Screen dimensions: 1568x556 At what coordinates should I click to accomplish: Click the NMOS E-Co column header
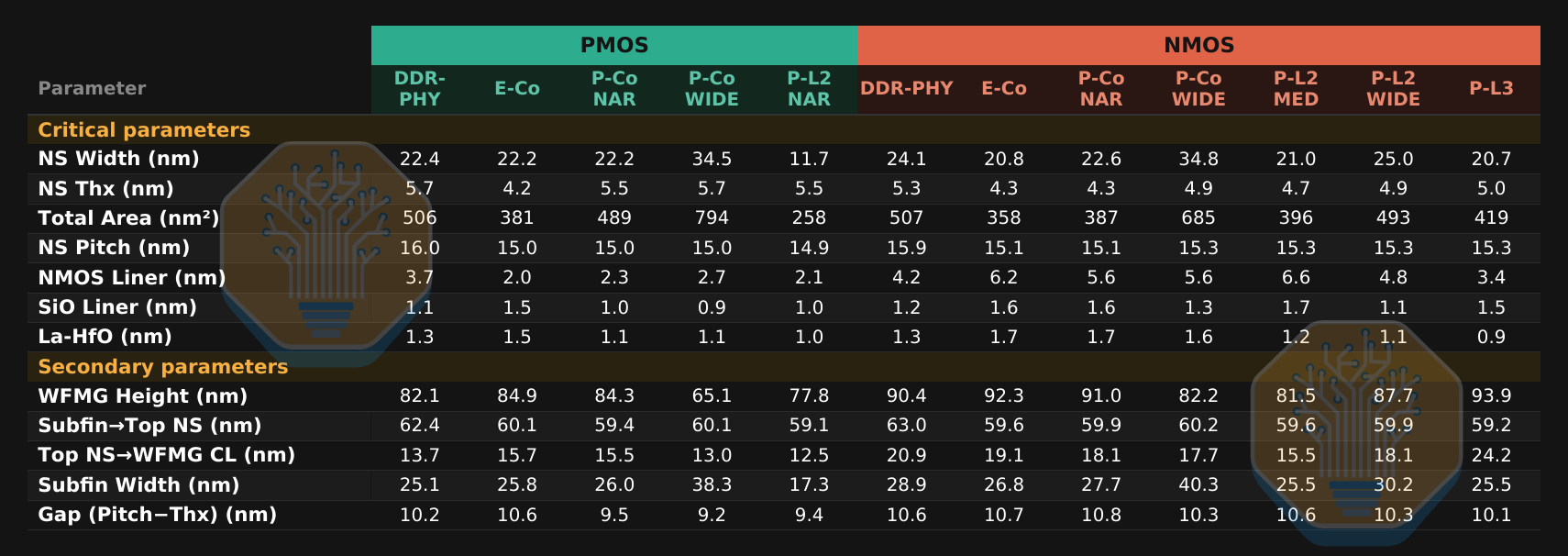1004,89
